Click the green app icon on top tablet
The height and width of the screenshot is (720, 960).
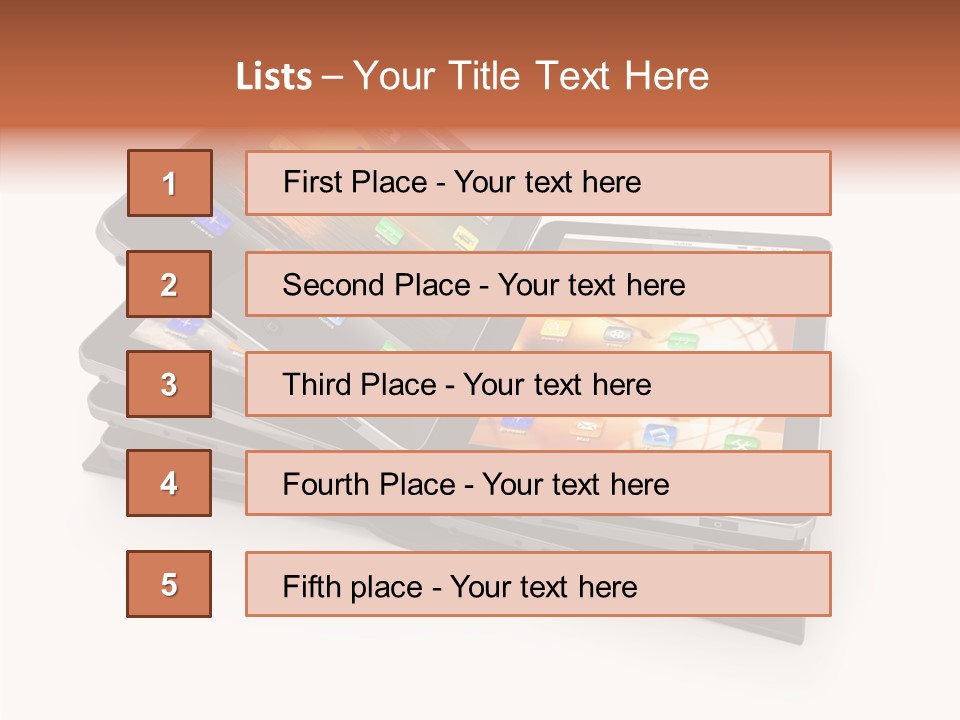click(x=388, y=230)
